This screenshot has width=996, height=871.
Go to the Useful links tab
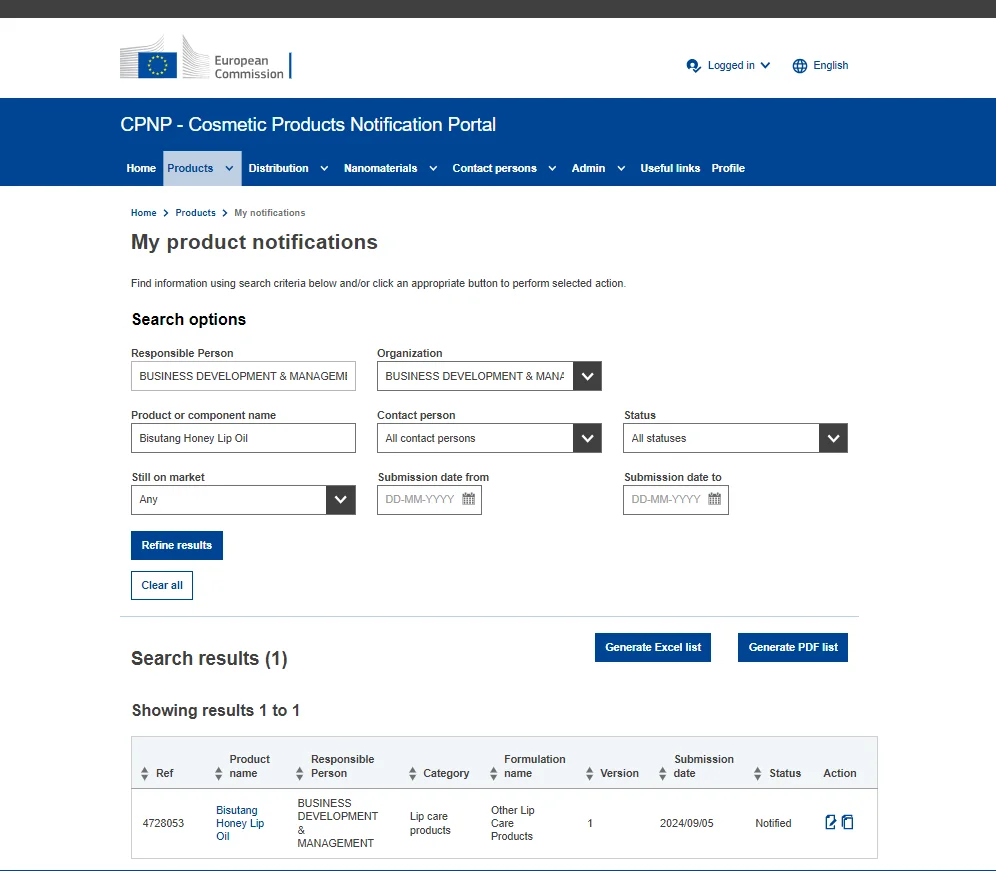[670, 168]
